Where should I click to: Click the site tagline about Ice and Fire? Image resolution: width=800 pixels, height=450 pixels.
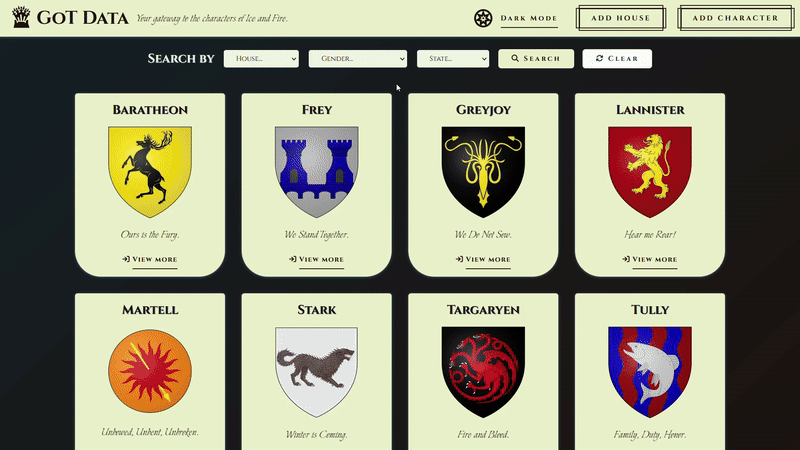tap(212, 18)
